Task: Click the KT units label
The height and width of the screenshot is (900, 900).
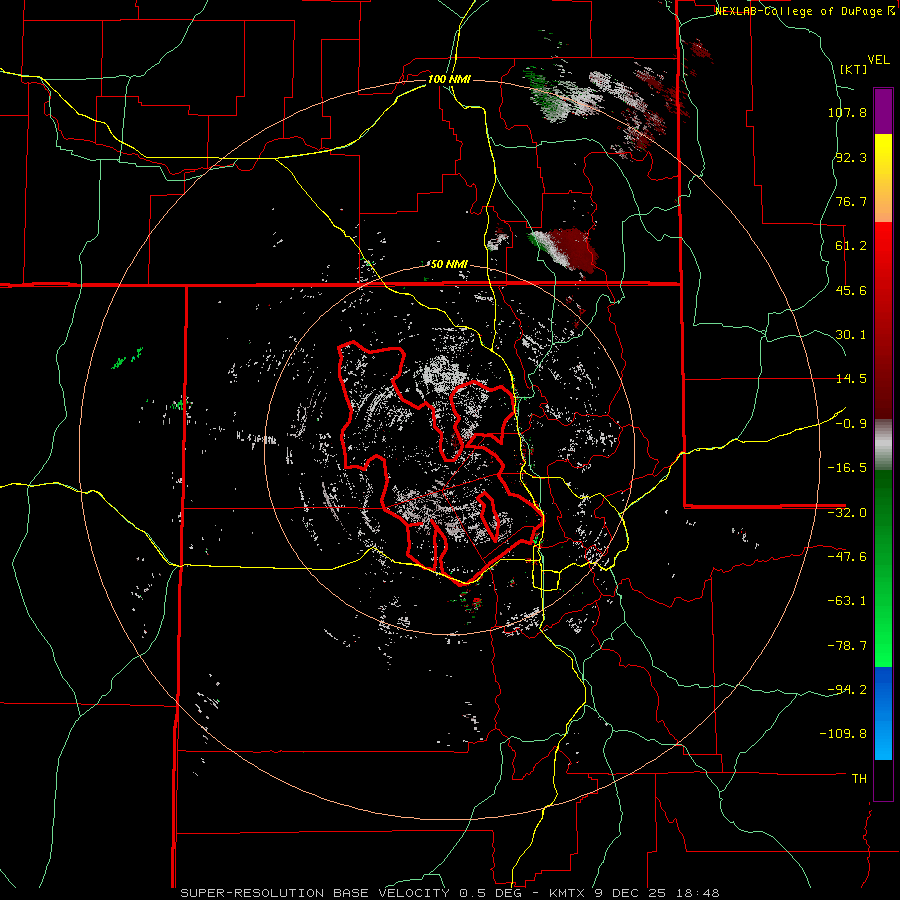Action: point(854,69)
